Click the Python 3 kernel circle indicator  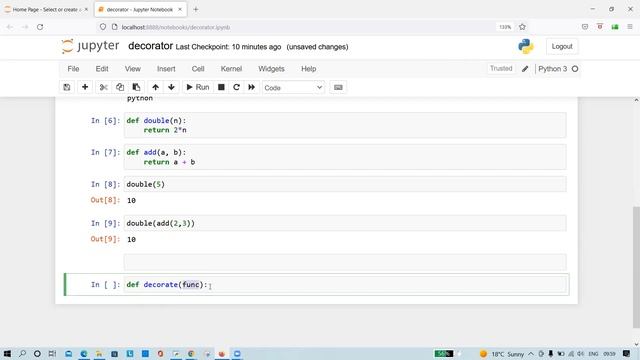click(575, 69)
